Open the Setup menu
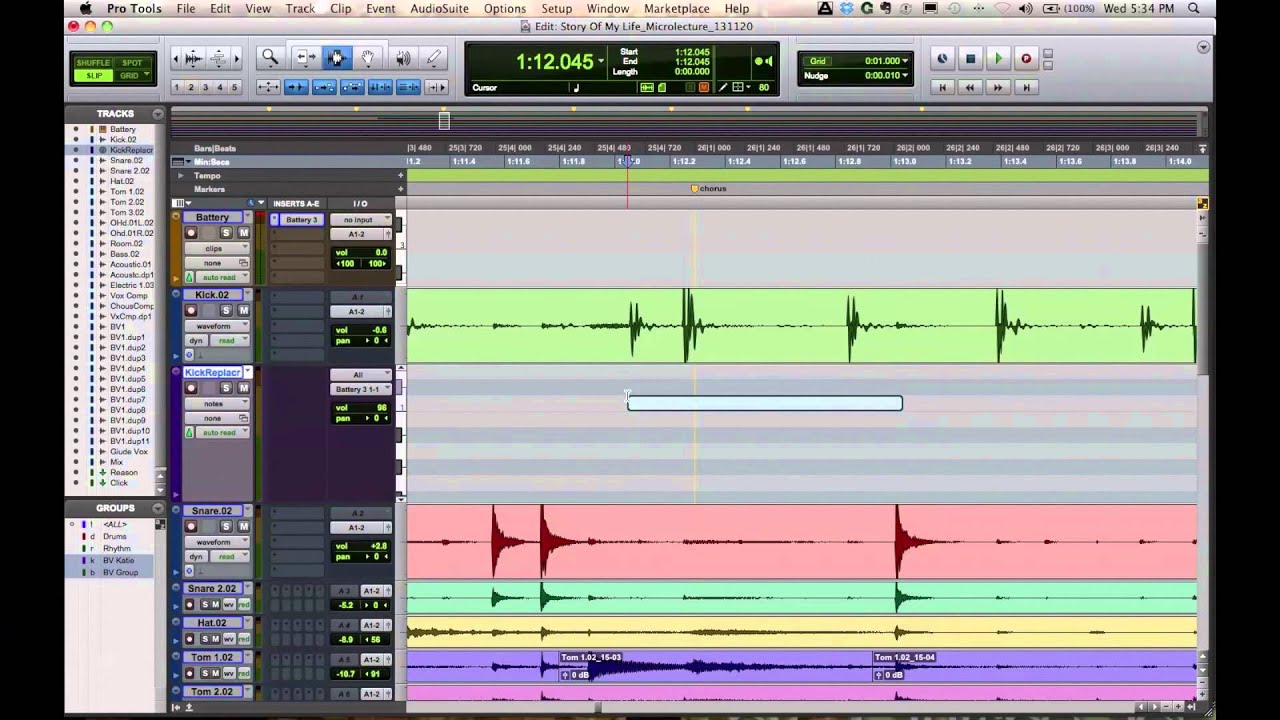This screenshot has width=1280, height=720. [x=556, y=8]
